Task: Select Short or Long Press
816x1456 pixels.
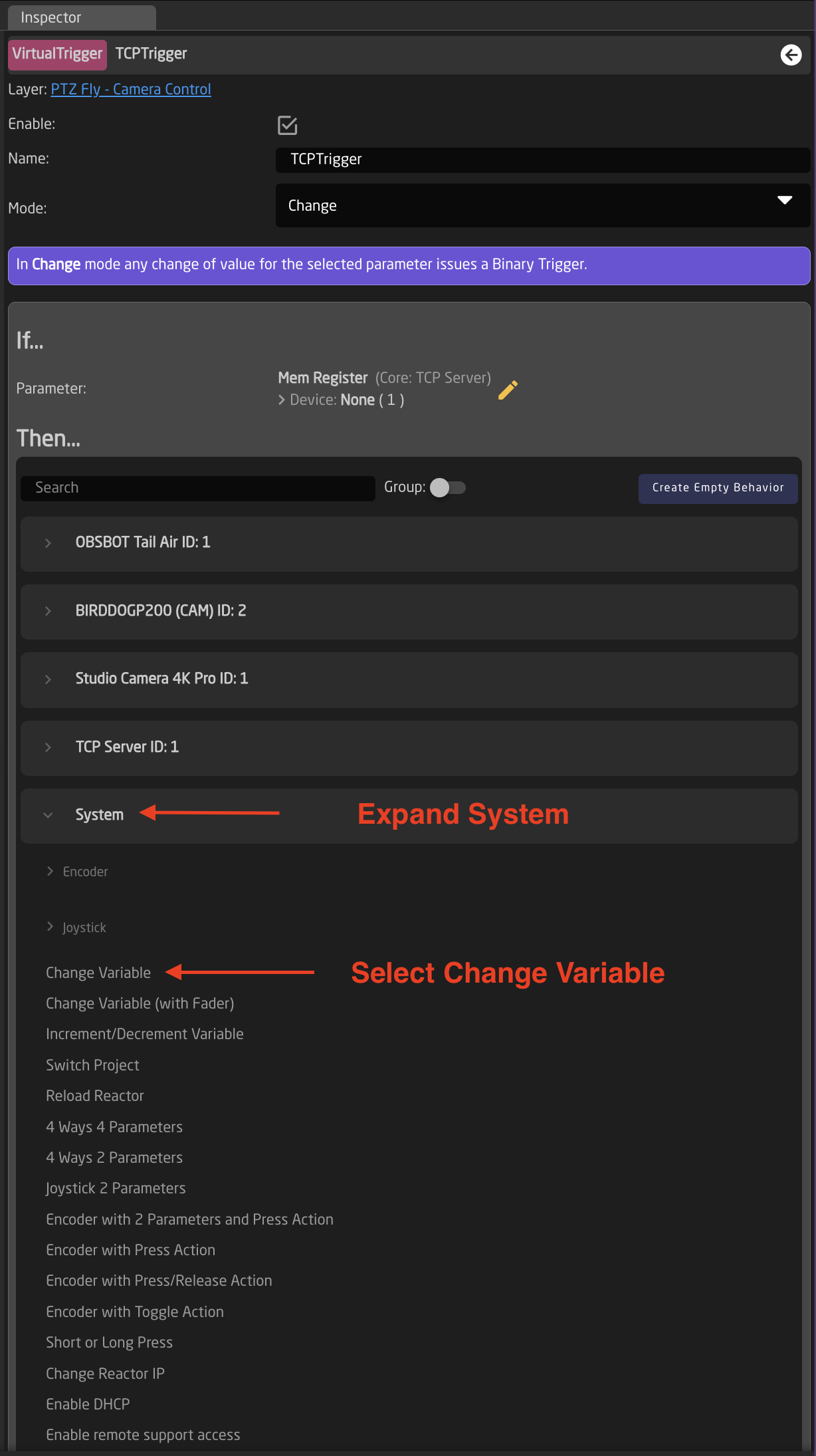Action: pos(109,1342)
